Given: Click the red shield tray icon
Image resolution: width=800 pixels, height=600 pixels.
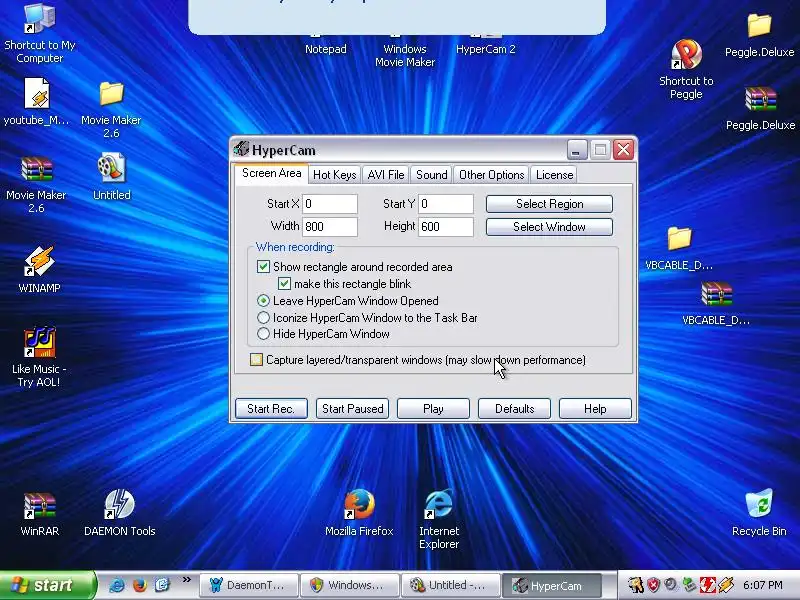Looking at the screenshot, I should coord(654,585).
